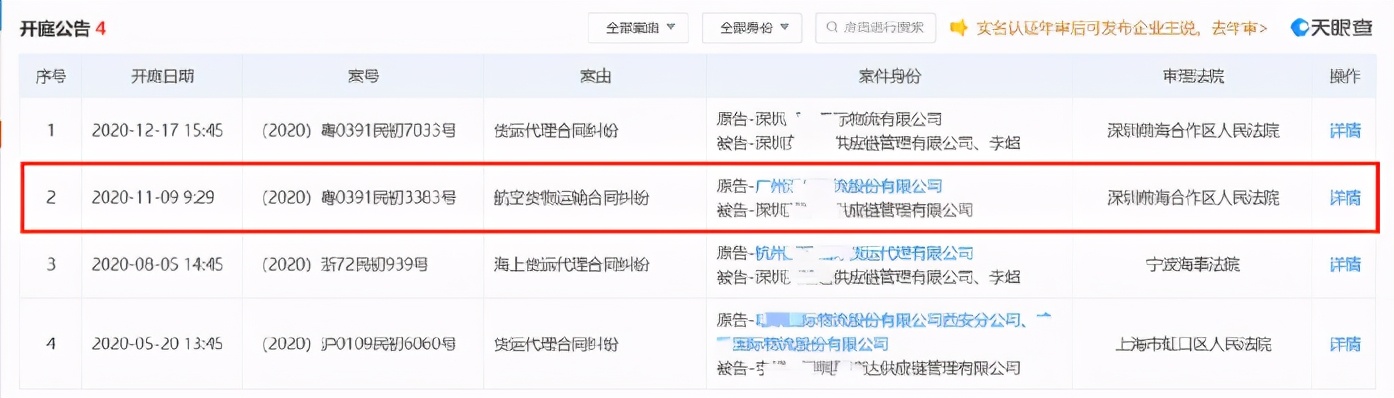Select case number 浙72民初939号
Image resolution: width=1394 pixels, height=398 pixels.
(x=345, y=265)
